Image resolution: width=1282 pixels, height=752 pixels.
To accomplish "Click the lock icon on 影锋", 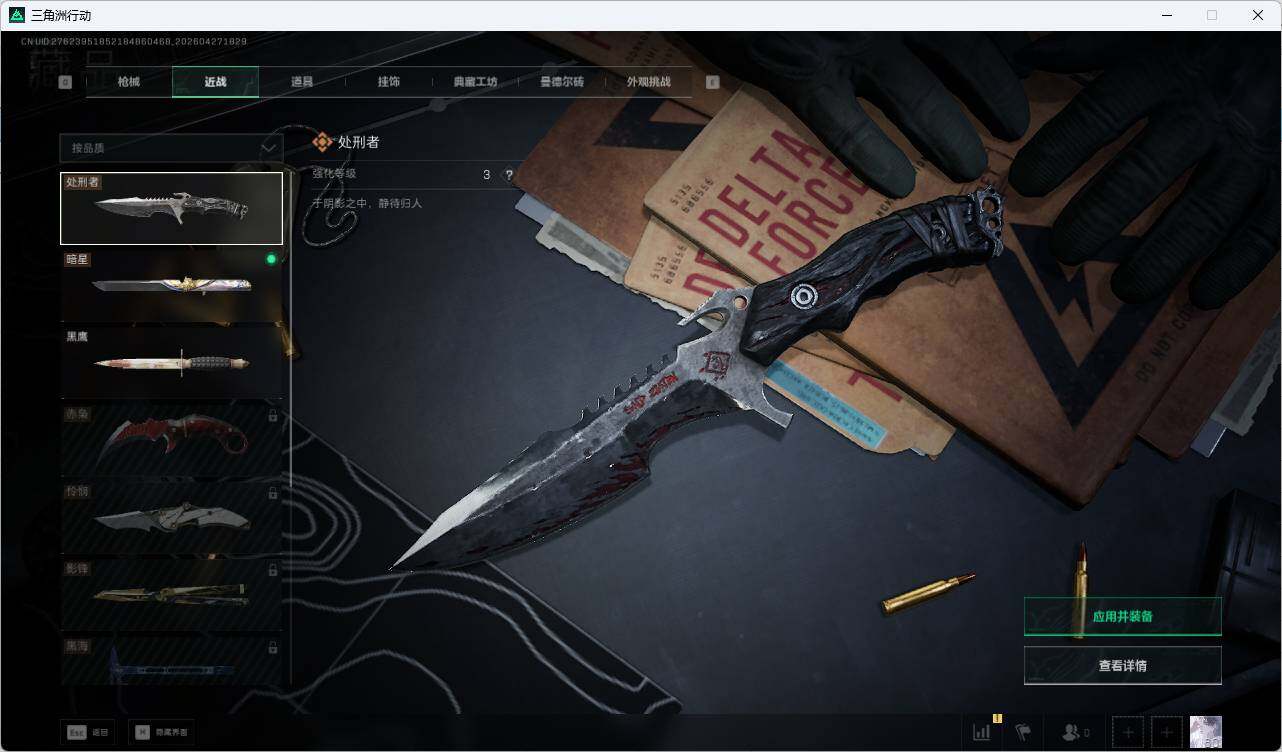I will pos(272,569).
